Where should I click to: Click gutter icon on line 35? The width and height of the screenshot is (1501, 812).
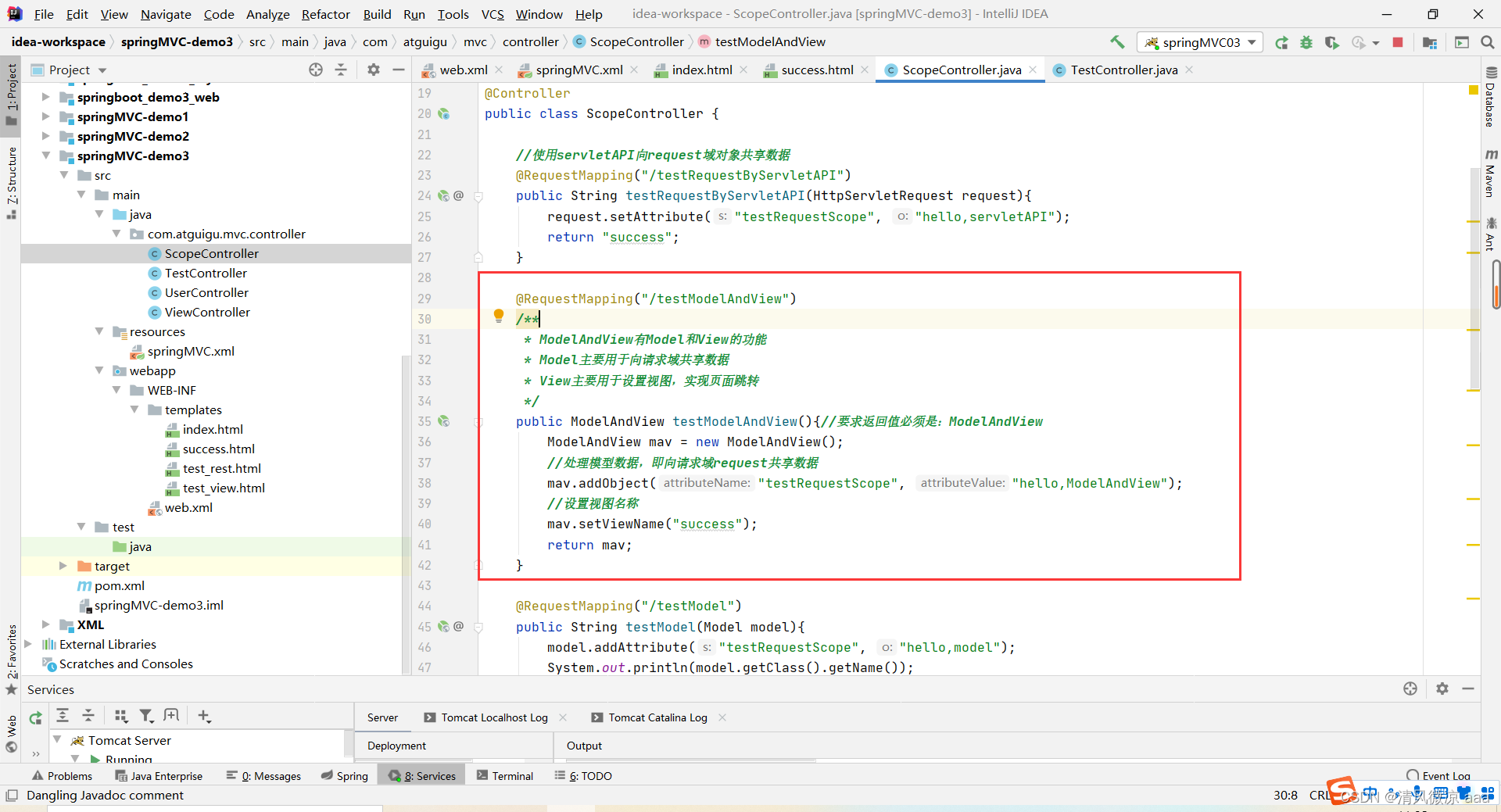(x=444, y=421)
